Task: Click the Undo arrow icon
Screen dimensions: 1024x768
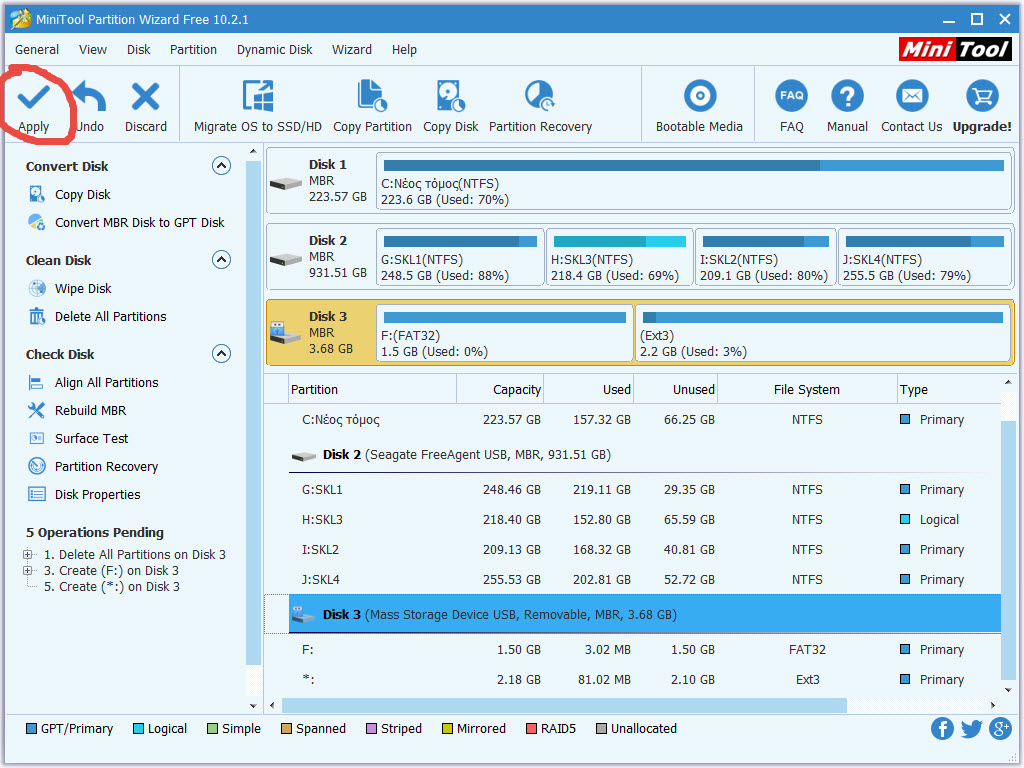Action: [89, 98]
